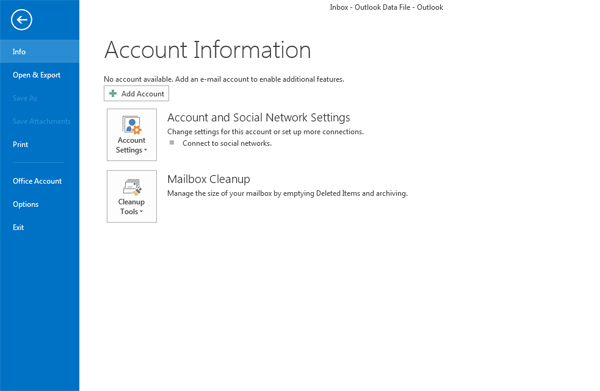Click the Cleanup Tools mailbox broom icon
The image size is (600, 391).
point(132,187)
